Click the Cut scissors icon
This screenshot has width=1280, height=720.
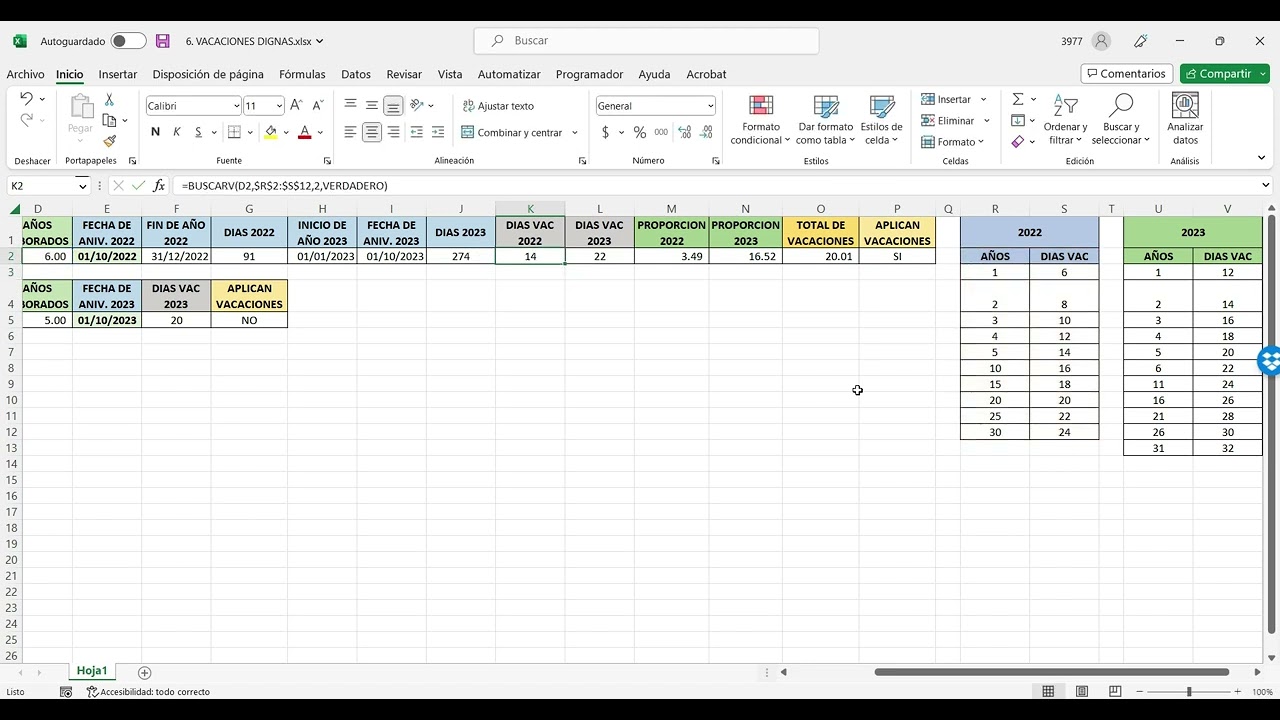(x=109, y=100)
